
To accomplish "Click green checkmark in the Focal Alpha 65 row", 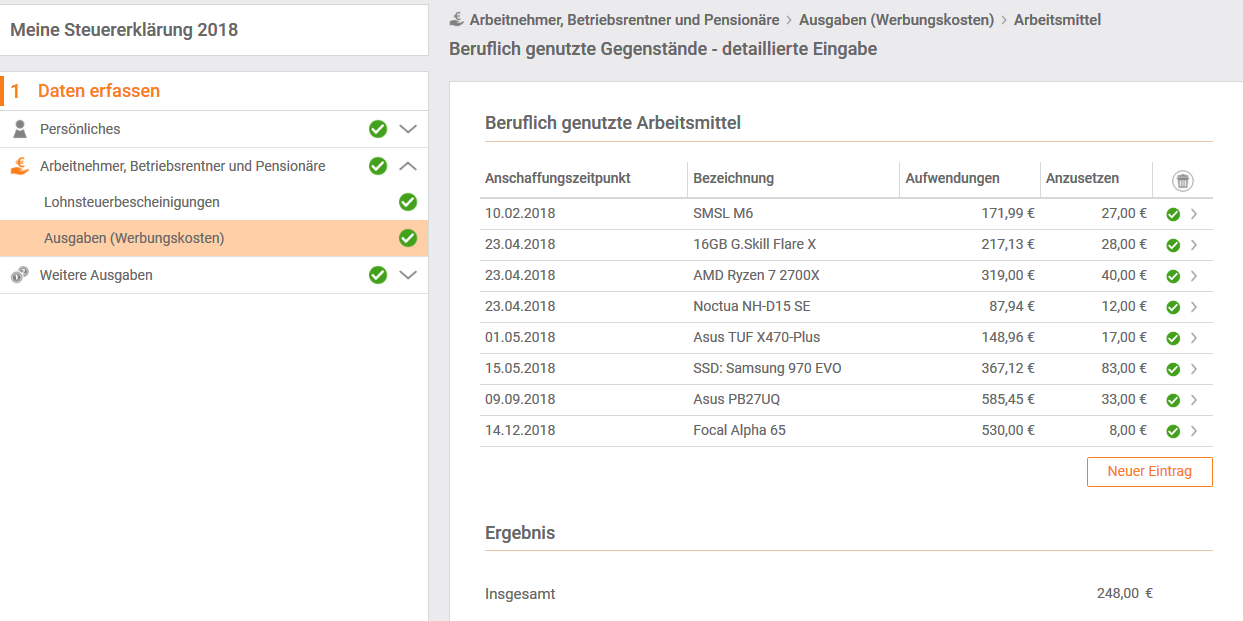I will 1173,431.
